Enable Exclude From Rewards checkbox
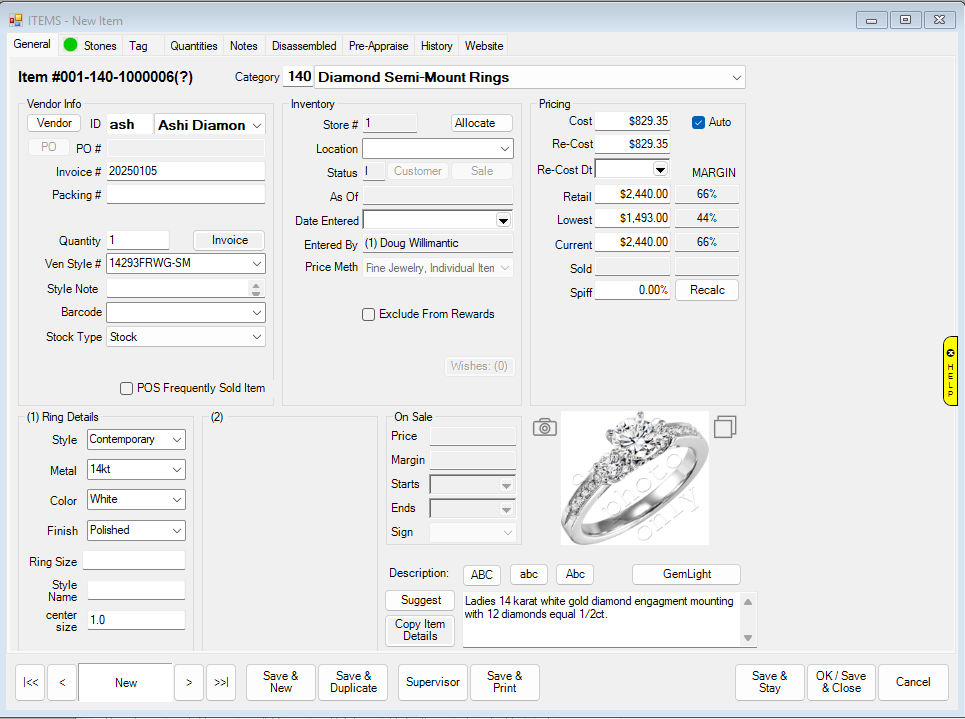Viewport: 965px width, 719px height. [369, 314]
